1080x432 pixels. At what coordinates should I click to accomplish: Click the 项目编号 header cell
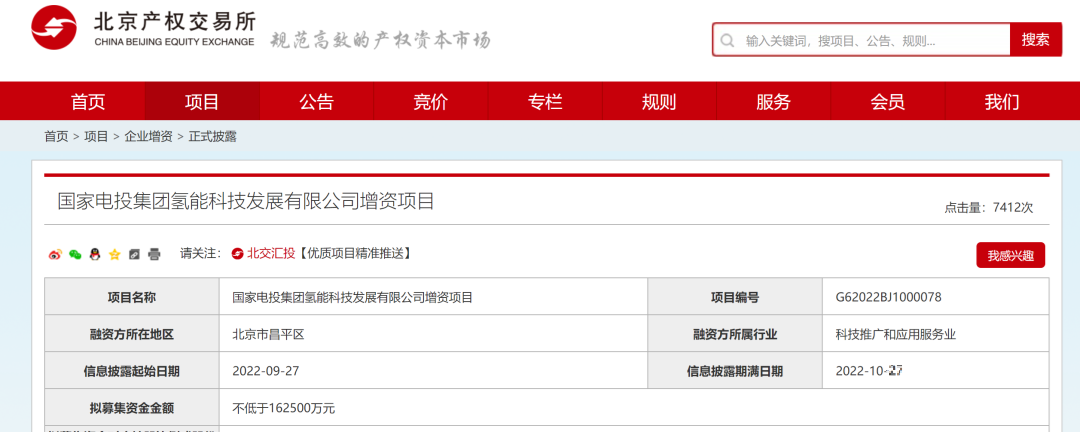tap(735, 297)
